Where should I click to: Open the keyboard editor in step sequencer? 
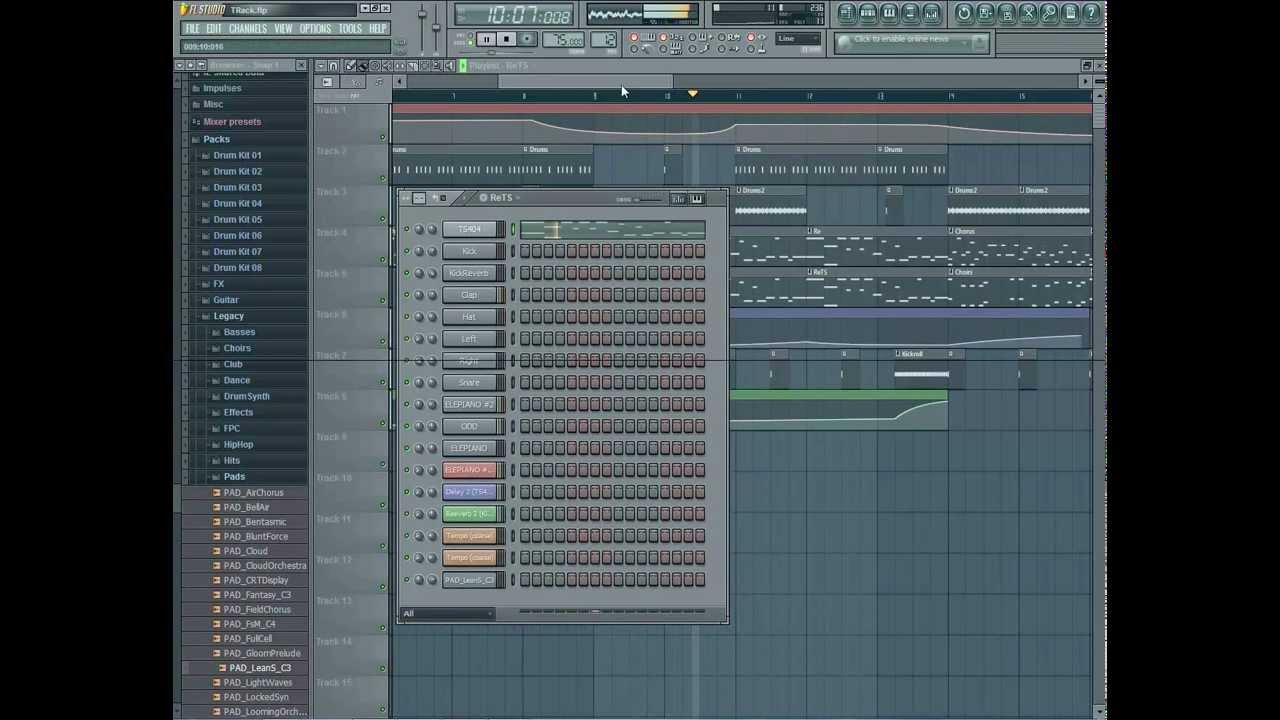click(x=697, y=198)
